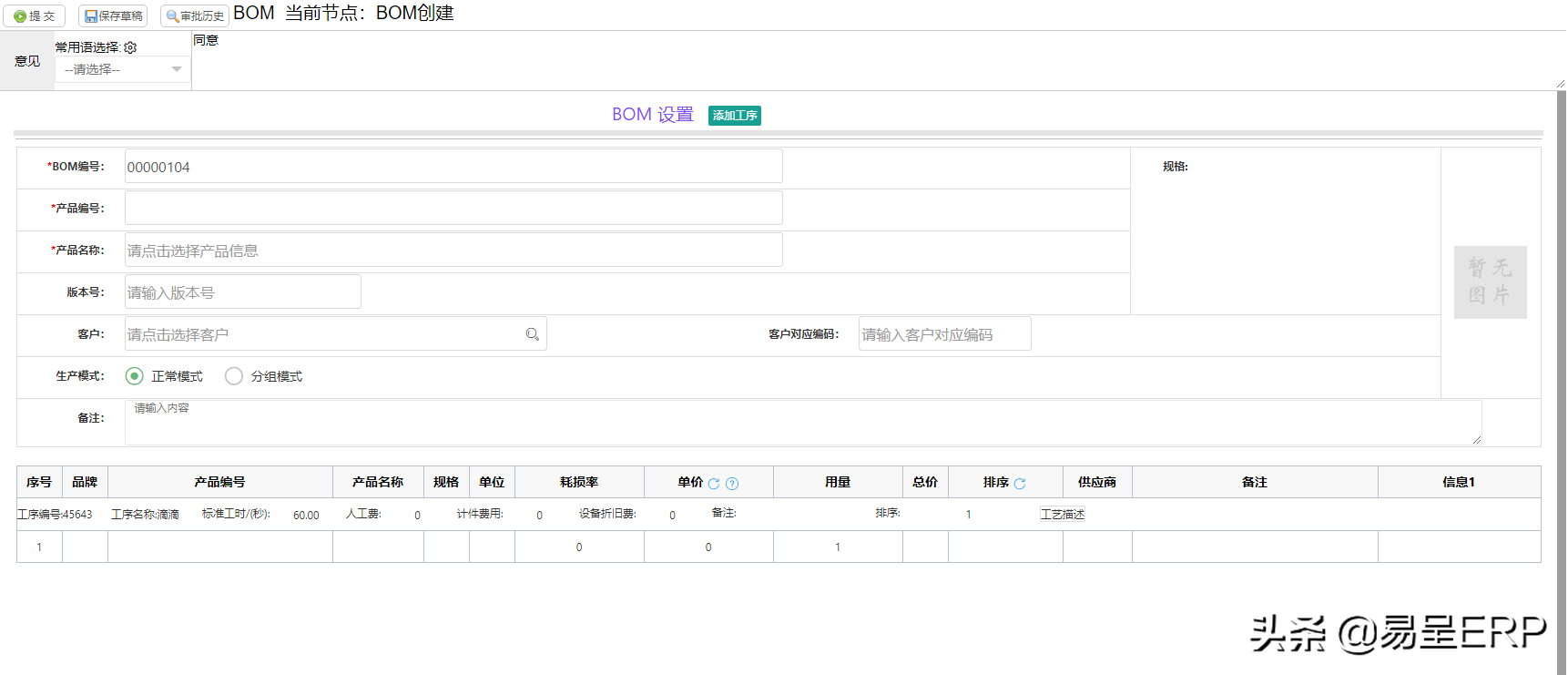Screen dimensions: 1568x675
Task: Click the version number input field
Action: pyautogui.click(x=242, y=292)
